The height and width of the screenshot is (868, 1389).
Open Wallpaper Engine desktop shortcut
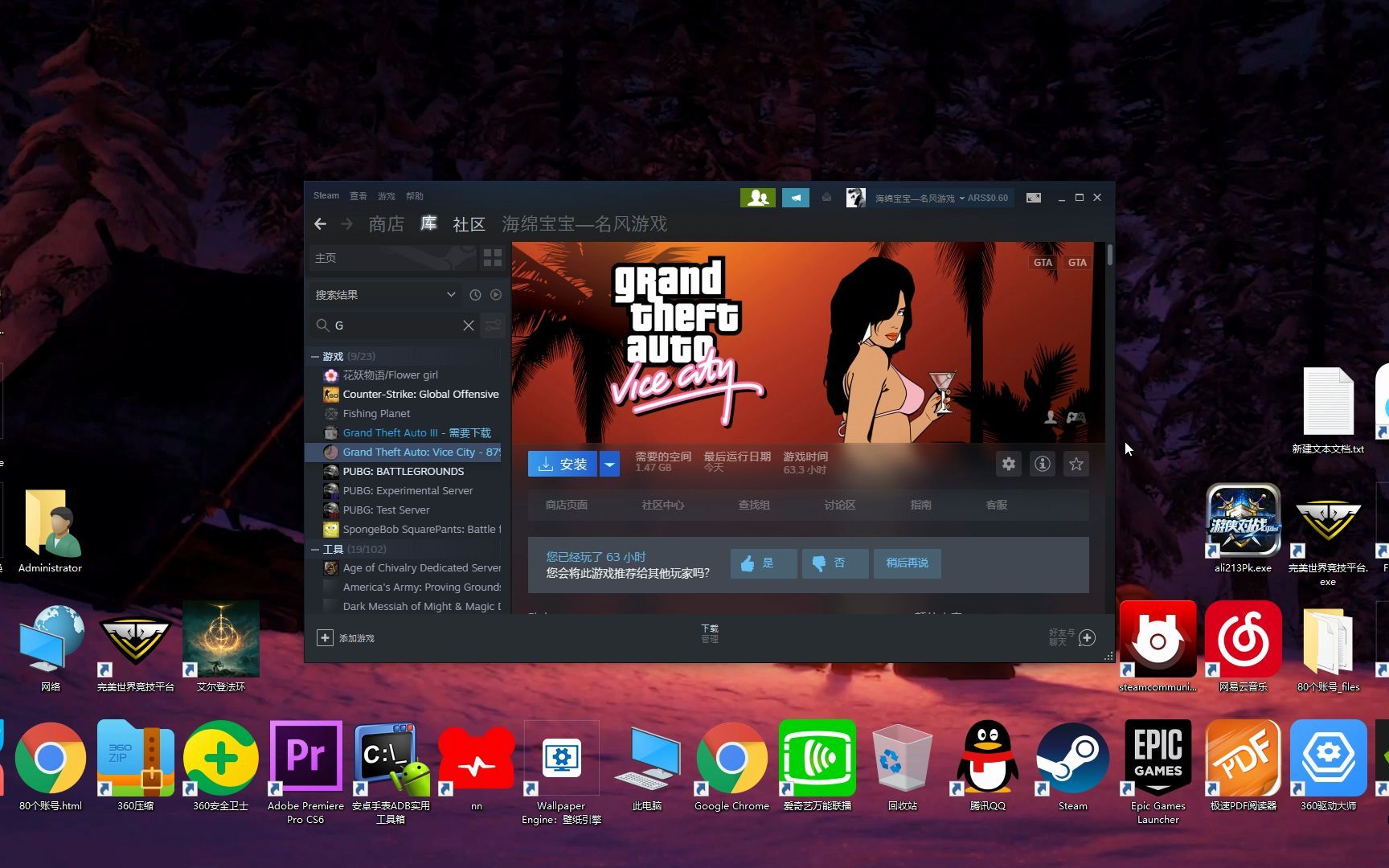tap(561, 772)
